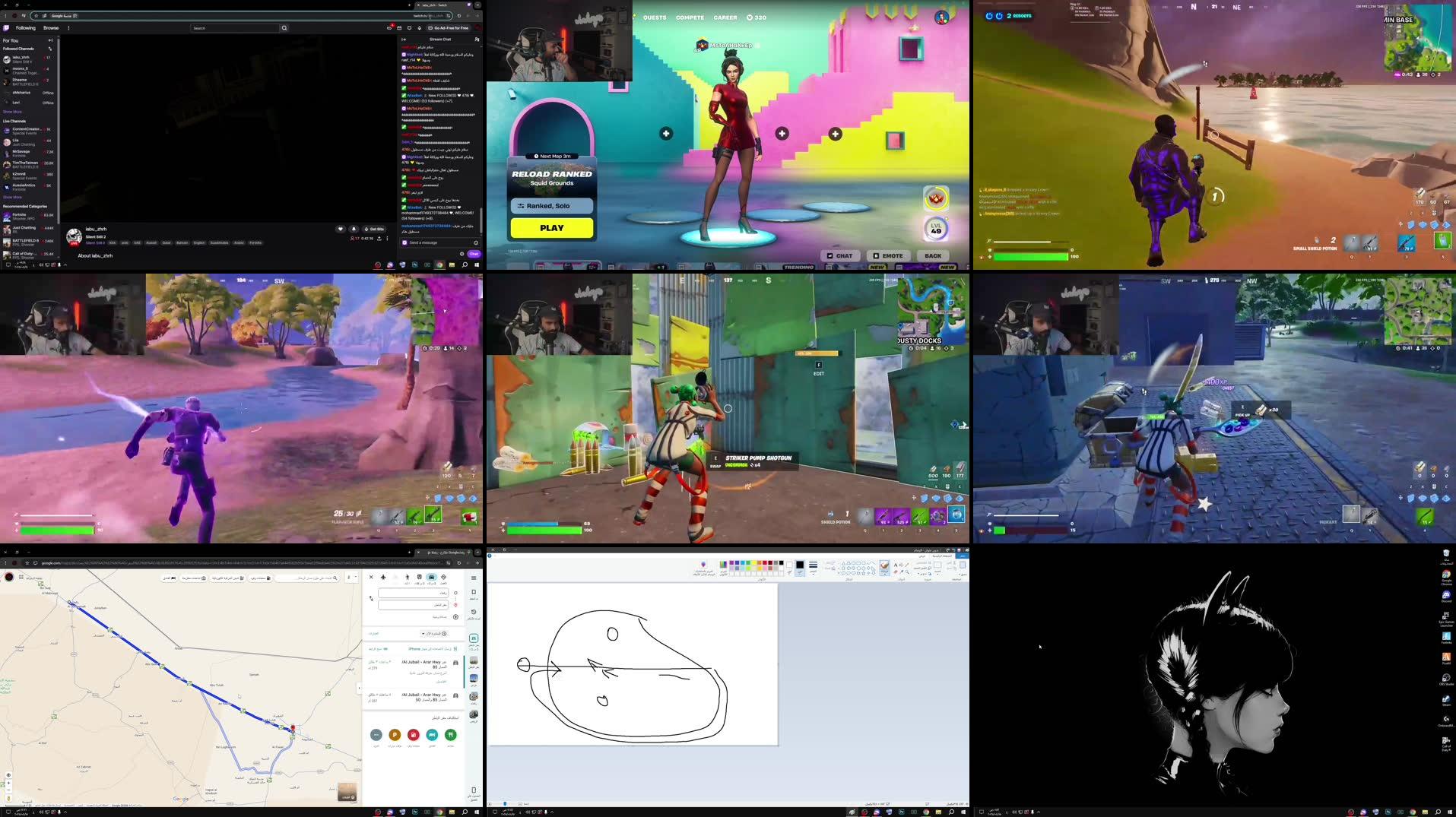Select the Eraser tool in Paint

tap(896, 572)
